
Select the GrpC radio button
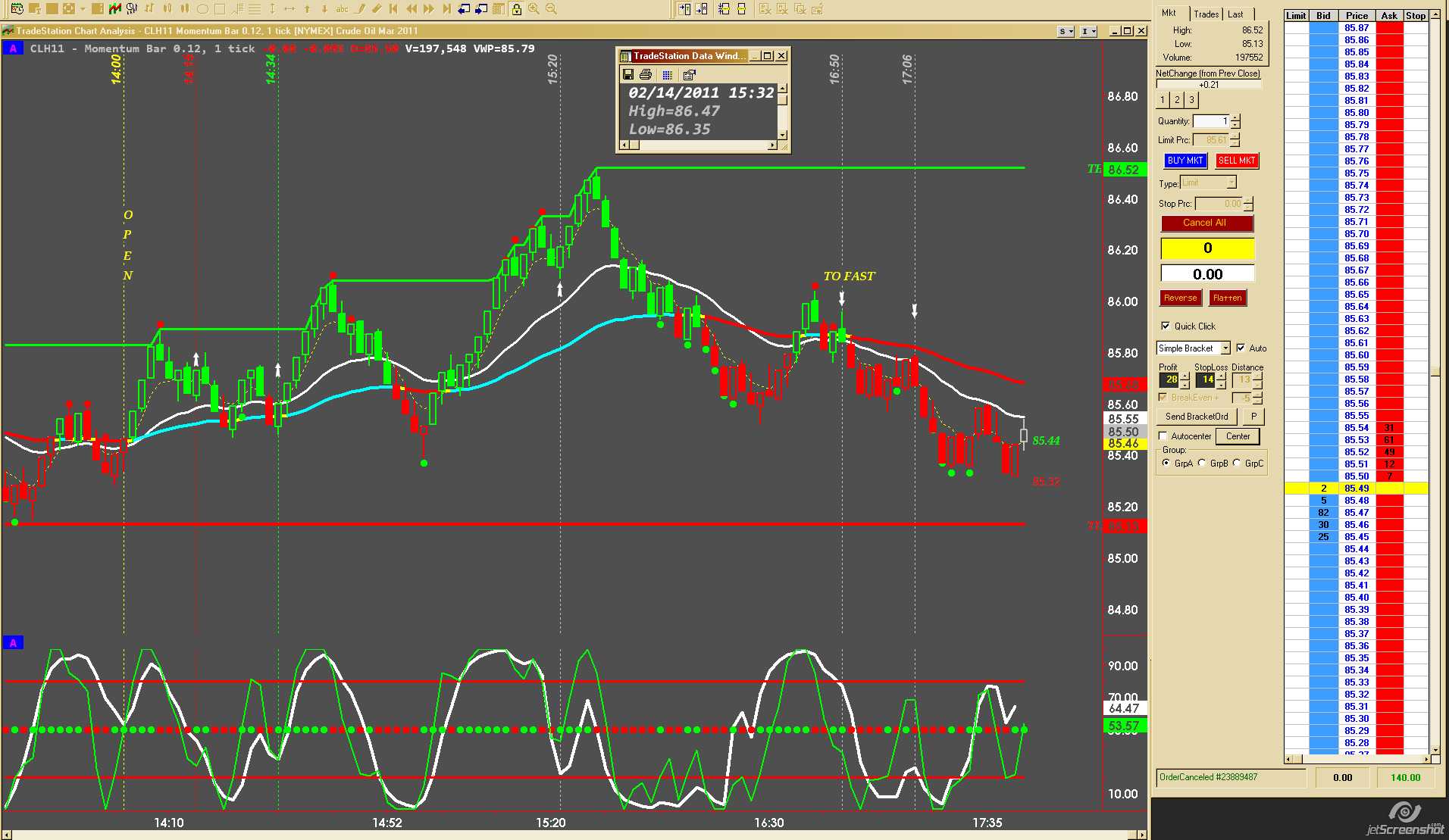point(1237,463)
